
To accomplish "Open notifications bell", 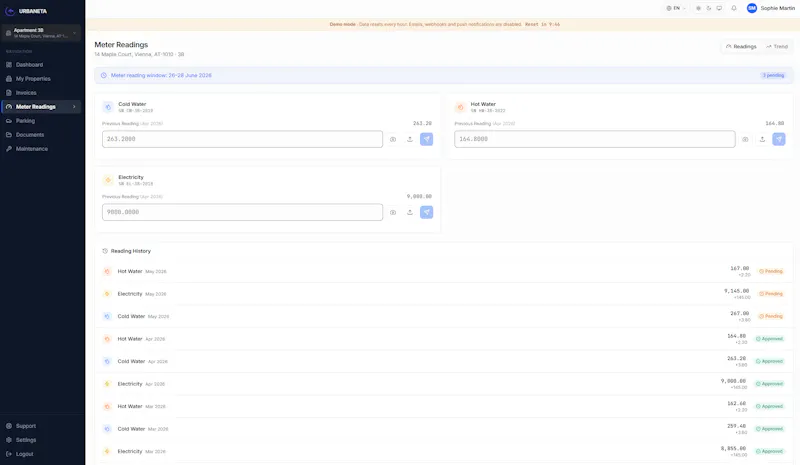I will [734, 8].
